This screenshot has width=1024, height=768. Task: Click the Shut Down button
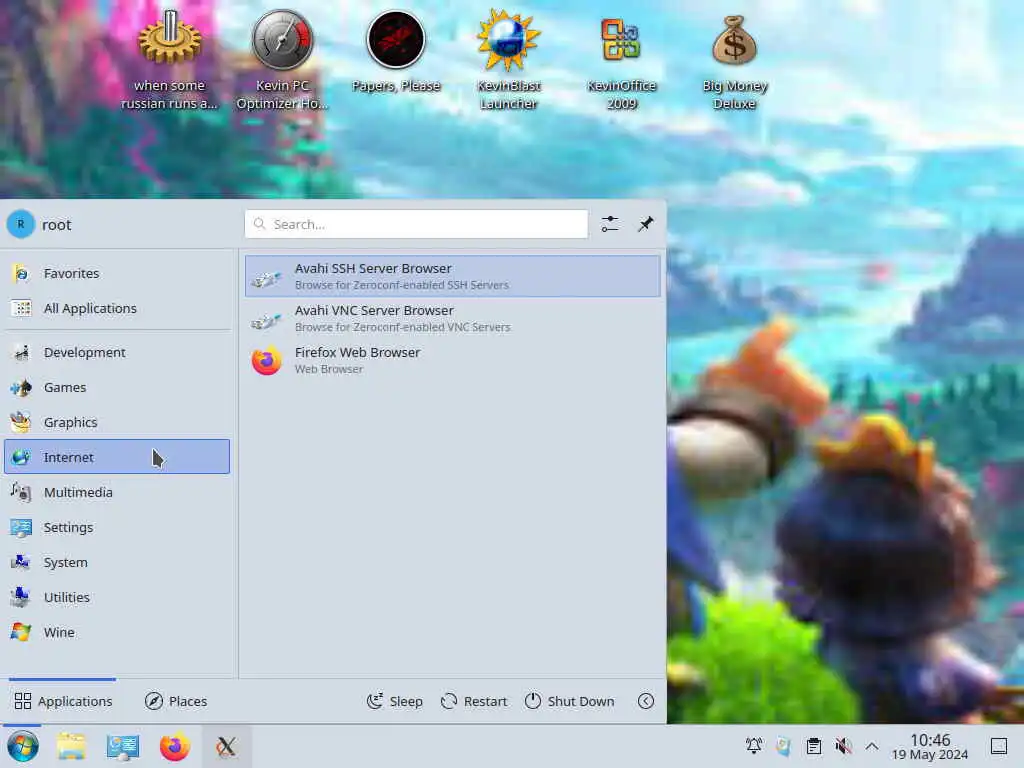(x=569, y=701)
